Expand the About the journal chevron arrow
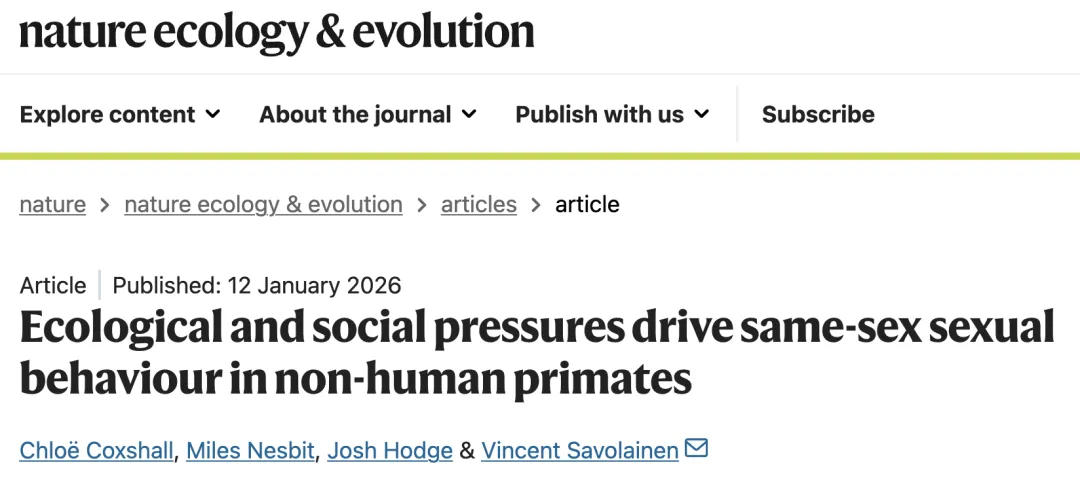1080x482 pixels. (x=469, y=115)
